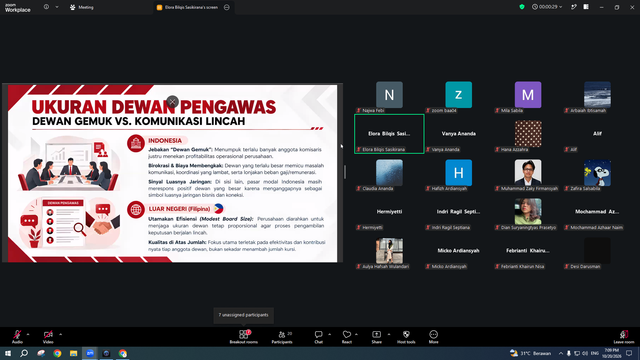Select Elora Bilqis Saskirana's highlighted tile

tap(389, 134)
